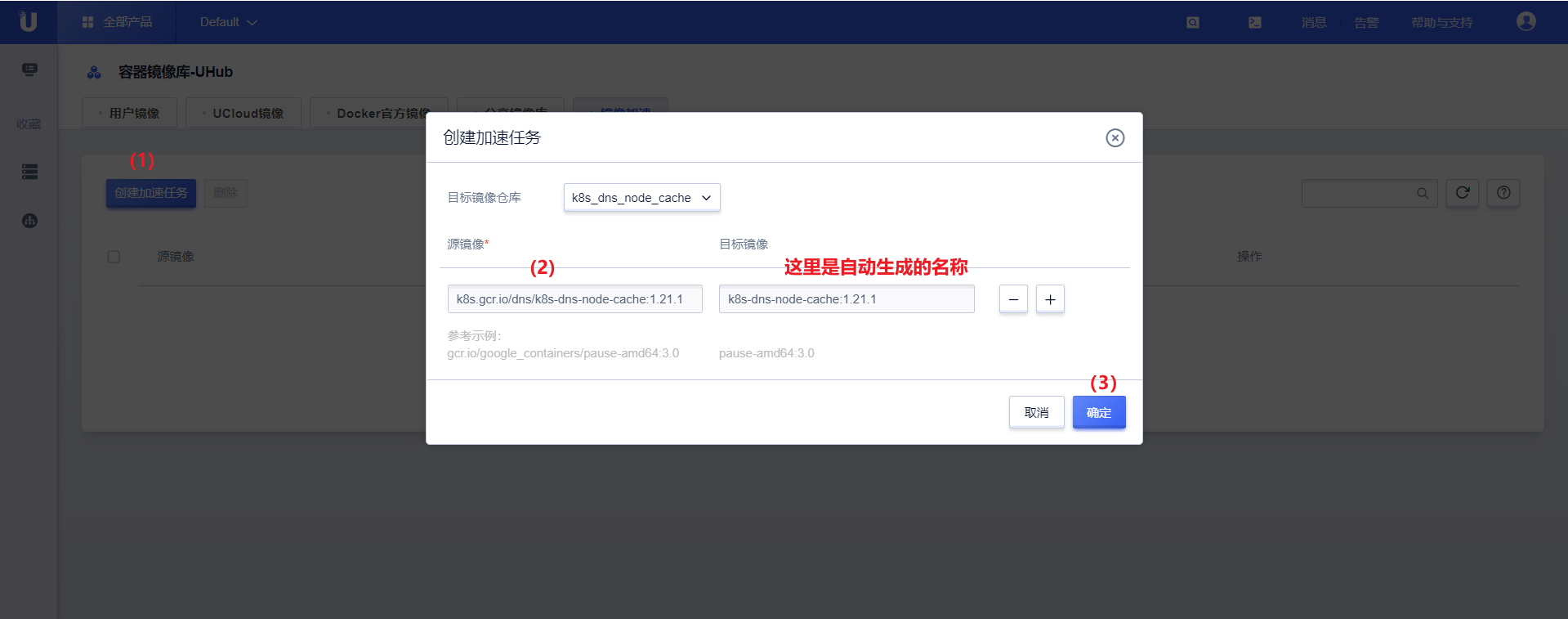The image size is (1568, 619).
Task: Open the cloud shell terminal icon
Action: [x=1255, y=23]
